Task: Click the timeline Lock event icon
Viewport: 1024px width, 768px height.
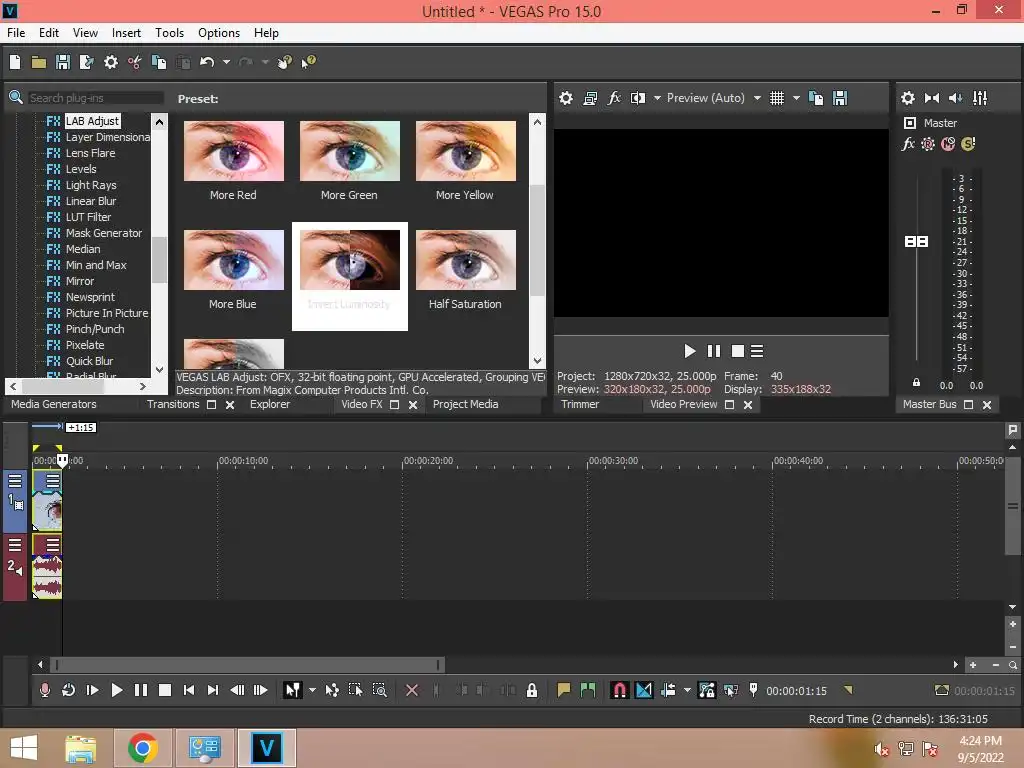Action: [x=532, y=690]
